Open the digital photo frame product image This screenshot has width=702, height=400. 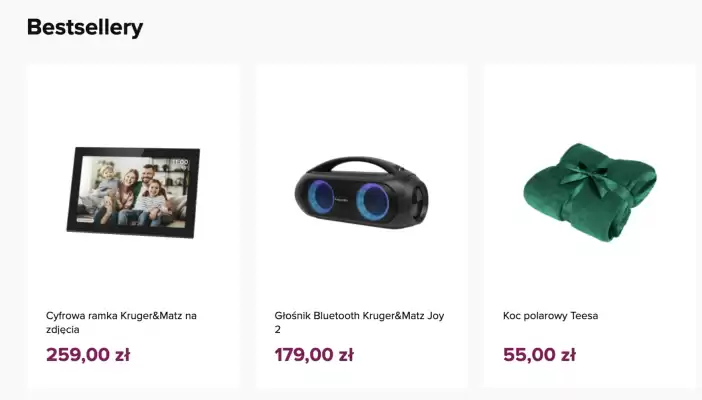(133, 192)
